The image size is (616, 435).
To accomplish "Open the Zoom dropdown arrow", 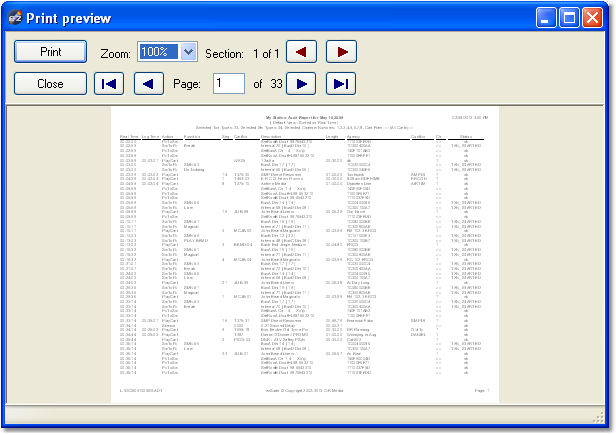I will coord(189,51).
